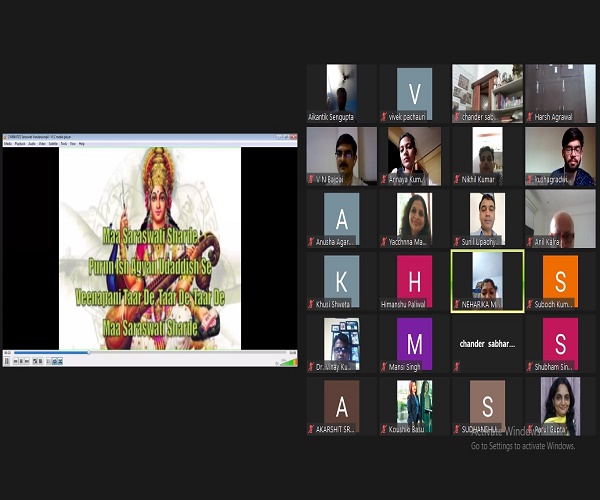Toggle VLC fullscreen button

click(35, 361)
